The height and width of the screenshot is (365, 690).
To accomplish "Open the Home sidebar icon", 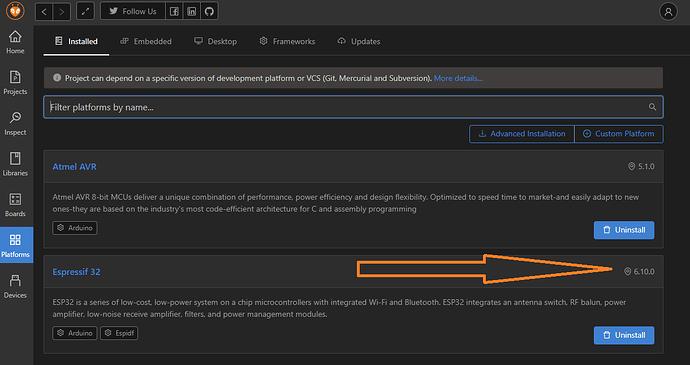I will (x=15, y=42).
